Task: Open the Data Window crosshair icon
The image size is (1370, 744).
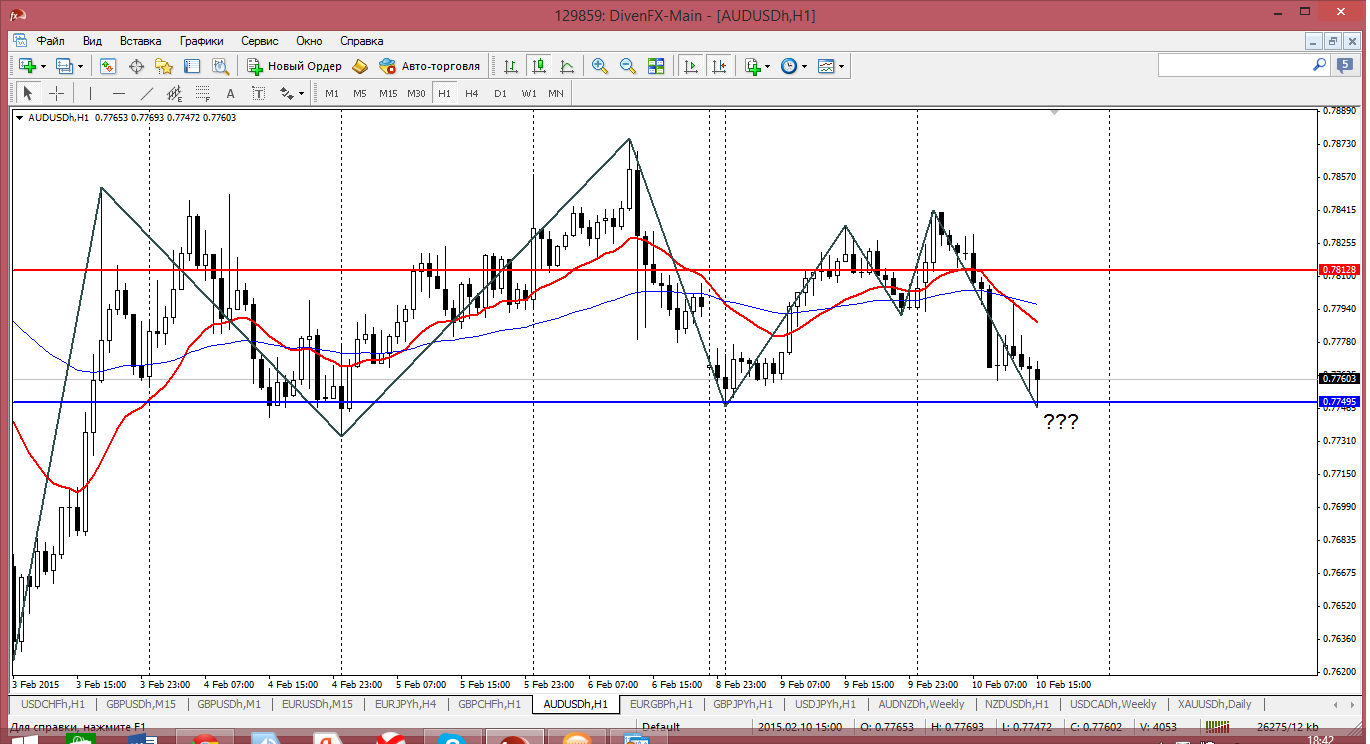Action: pyautogui.click(x=136, y=66)
